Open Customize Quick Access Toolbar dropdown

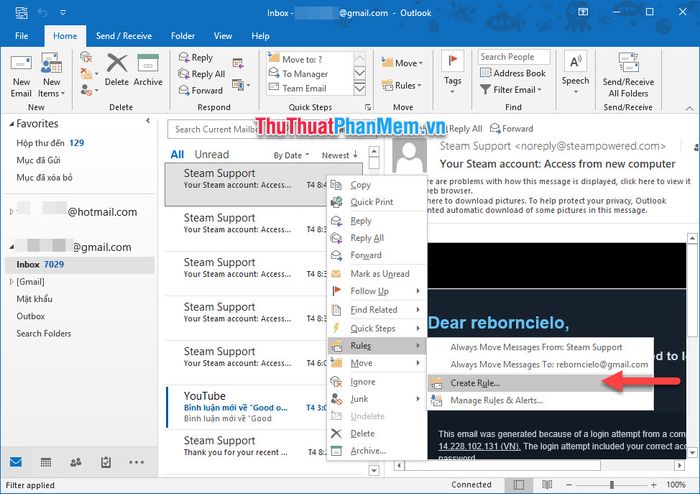point(63,12)
